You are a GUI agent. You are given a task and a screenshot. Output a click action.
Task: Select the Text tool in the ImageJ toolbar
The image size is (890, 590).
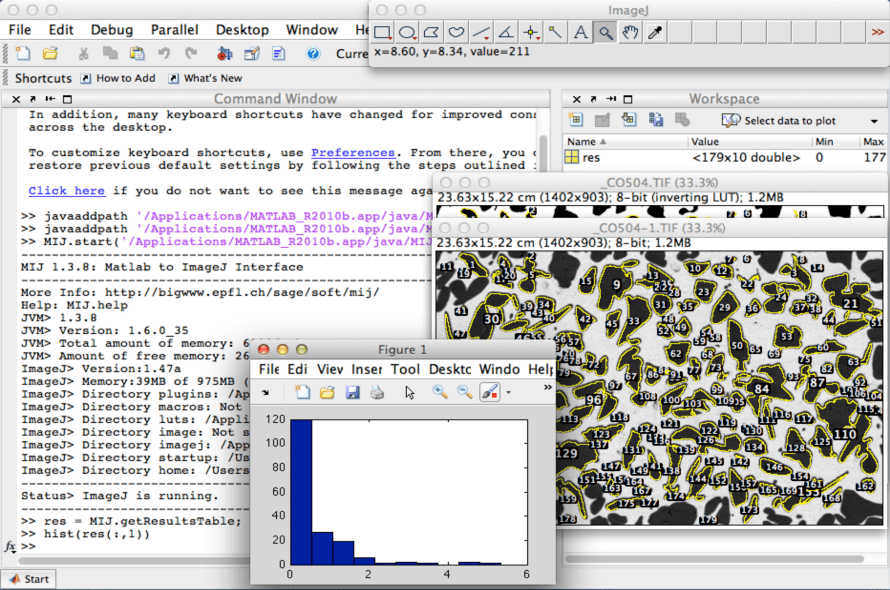[x=580, y=33]
